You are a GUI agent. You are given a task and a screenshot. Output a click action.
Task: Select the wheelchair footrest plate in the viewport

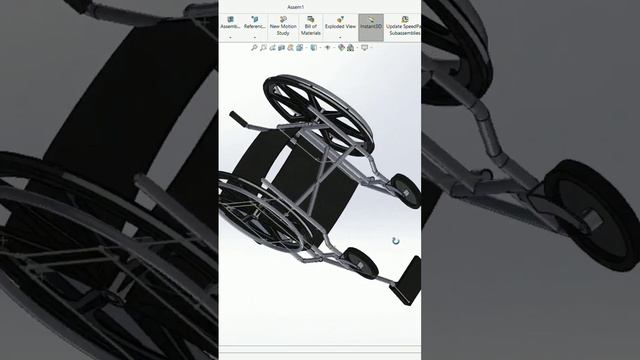(407, 282)
